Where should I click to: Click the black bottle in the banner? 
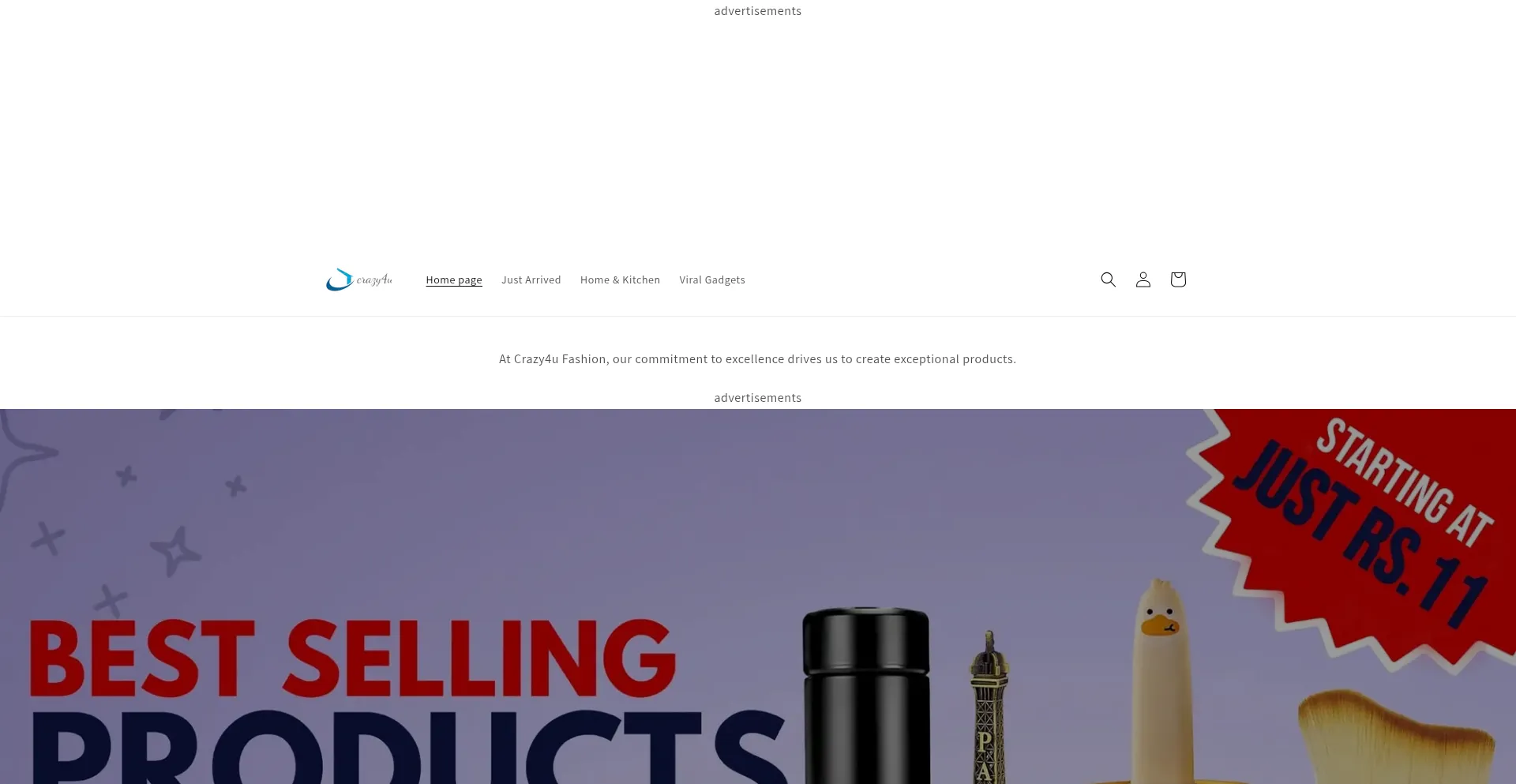click(866, 695)
